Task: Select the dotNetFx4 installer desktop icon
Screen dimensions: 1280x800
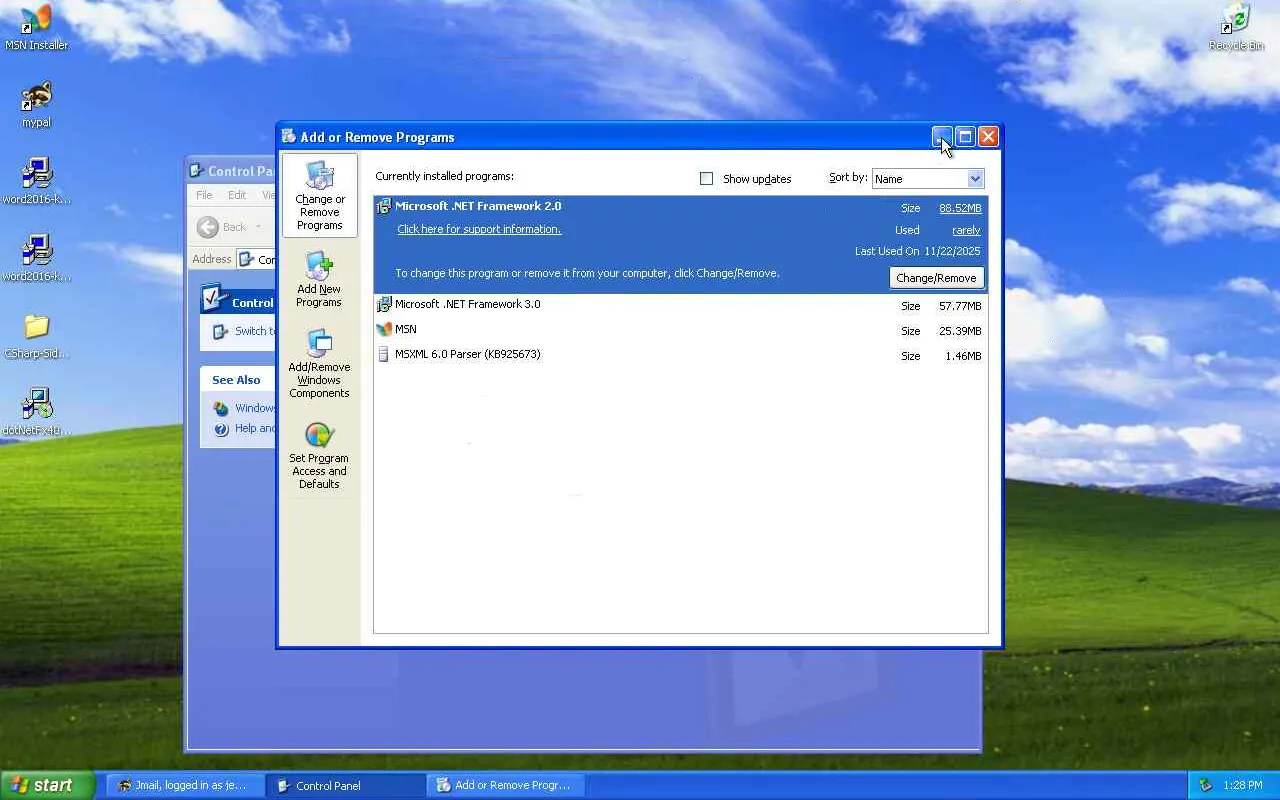Action: pos(36,412)
